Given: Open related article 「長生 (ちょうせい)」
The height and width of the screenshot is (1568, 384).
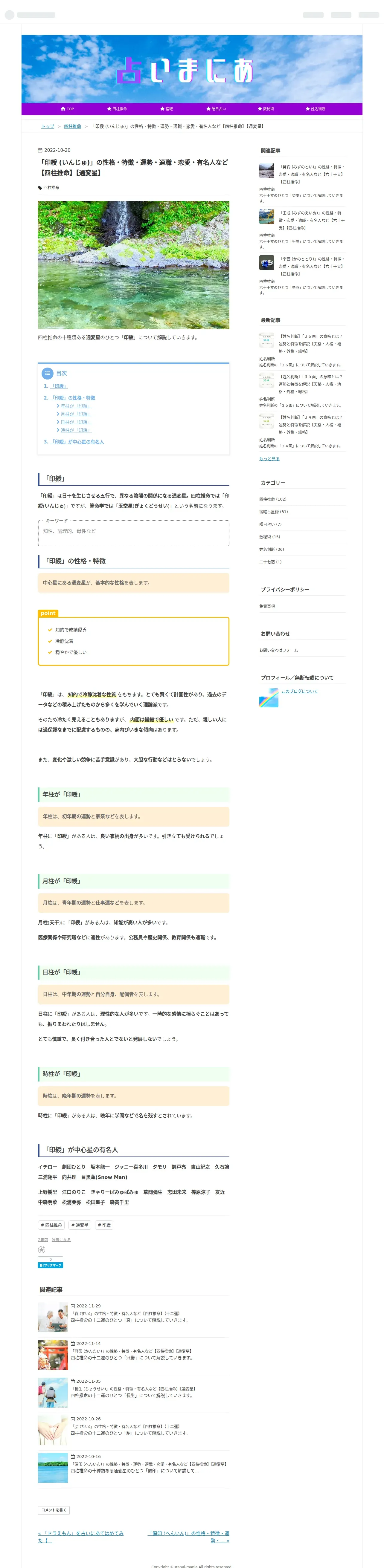Looking at the screenshot, I should [x=133, y=1389].
